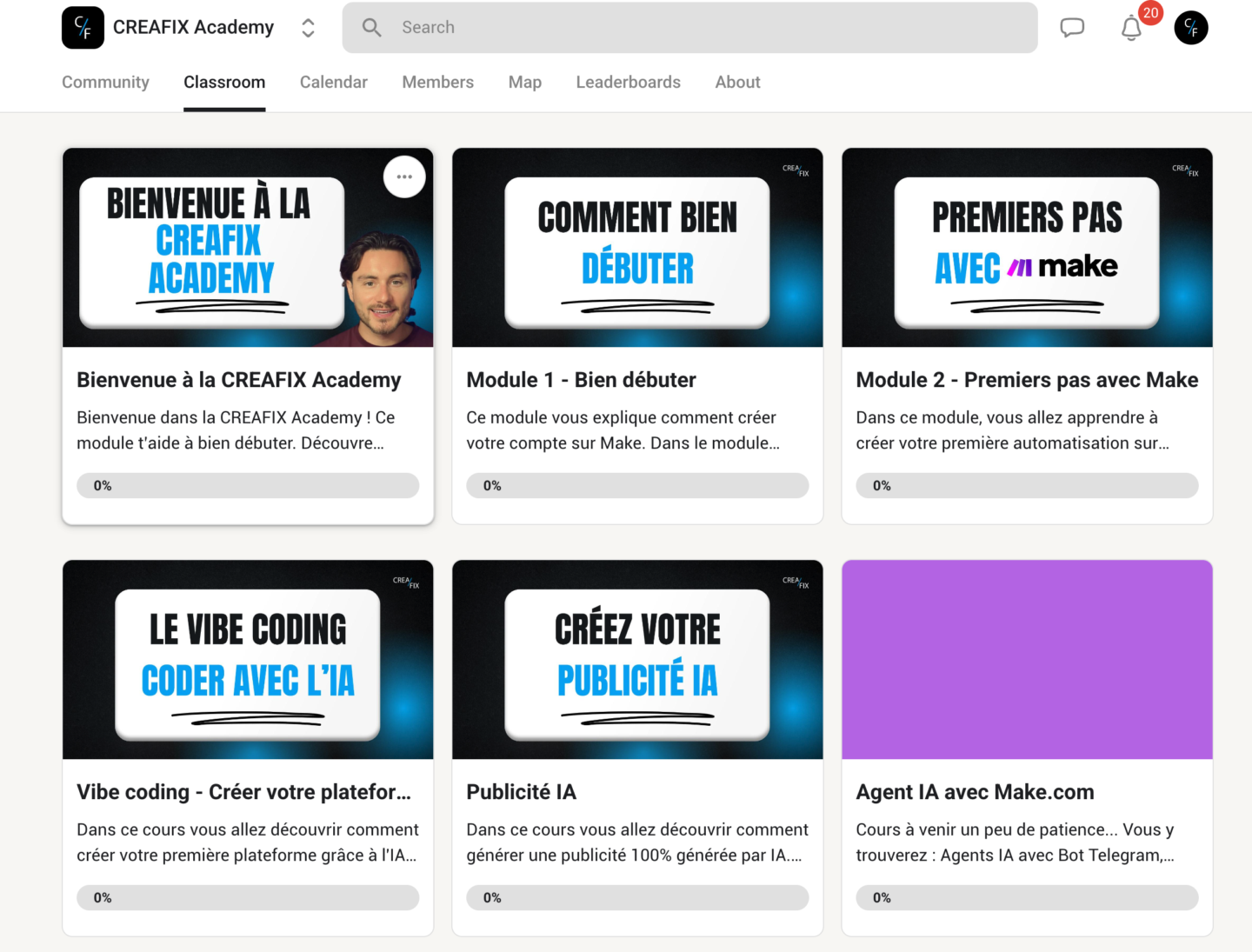
Task: Click the Agent IA avec Make.com title
Action: pos(975,792)
